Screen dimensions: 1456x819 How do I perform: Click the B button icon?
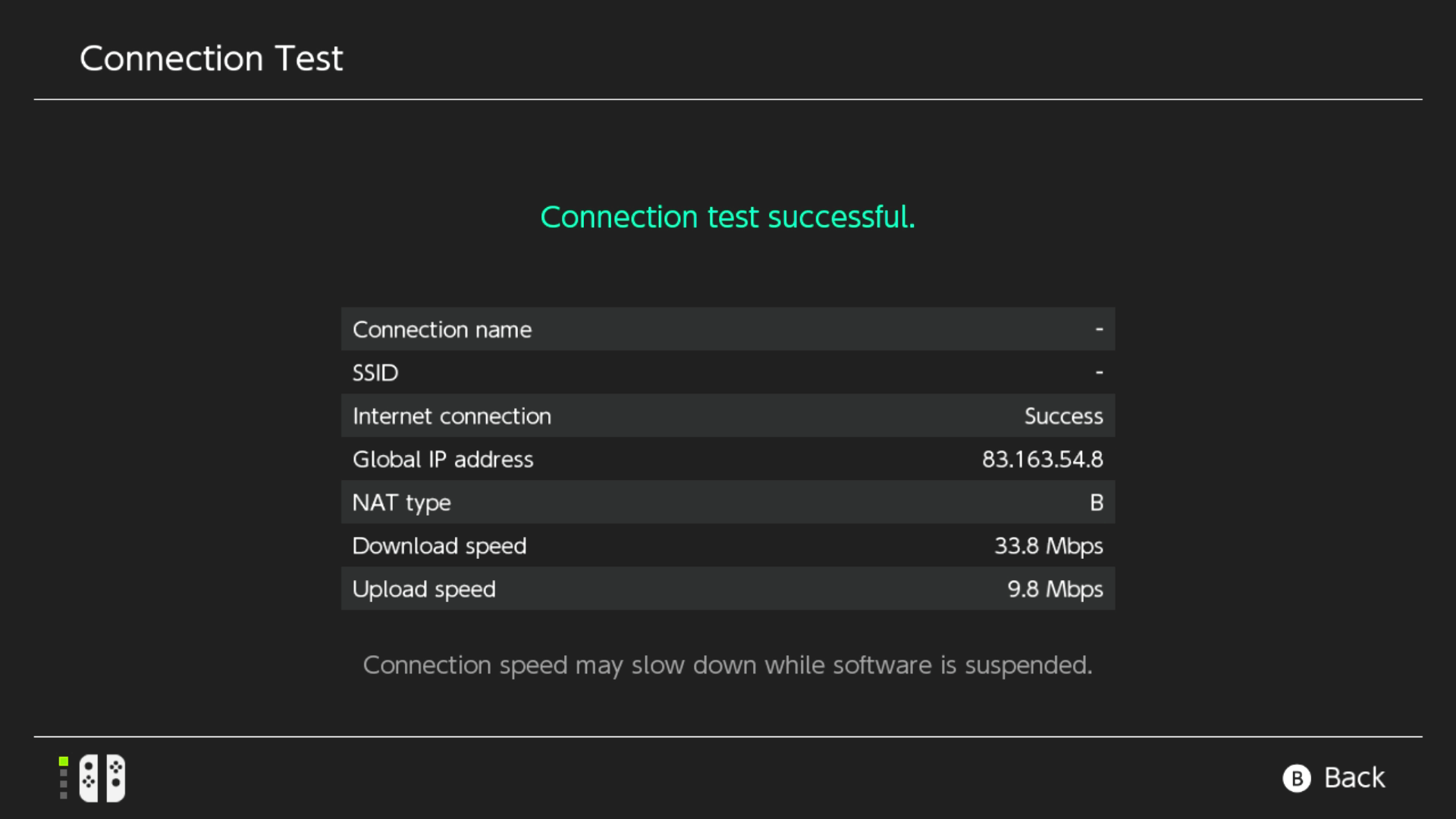pyautogui.click(x=1296, y=778)
